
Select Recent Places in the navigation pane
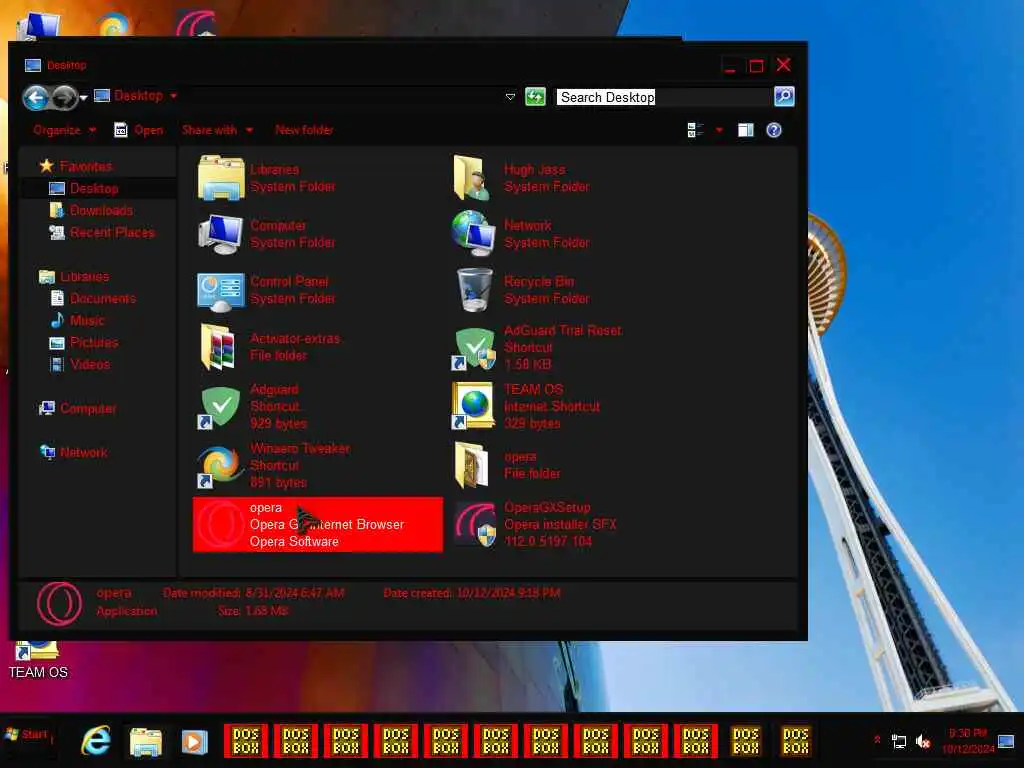[x=102, y=232]
